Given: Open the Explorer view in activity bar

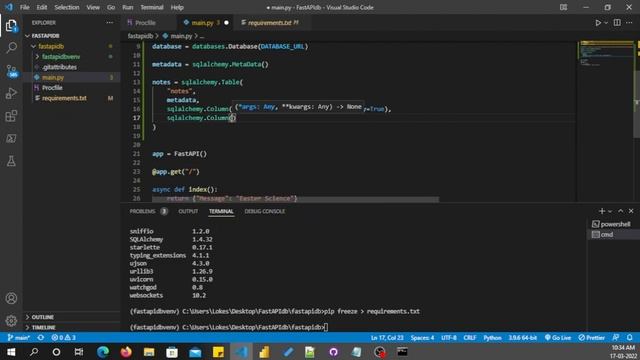Looking at the screenshot, I should (x=11, y=26).
